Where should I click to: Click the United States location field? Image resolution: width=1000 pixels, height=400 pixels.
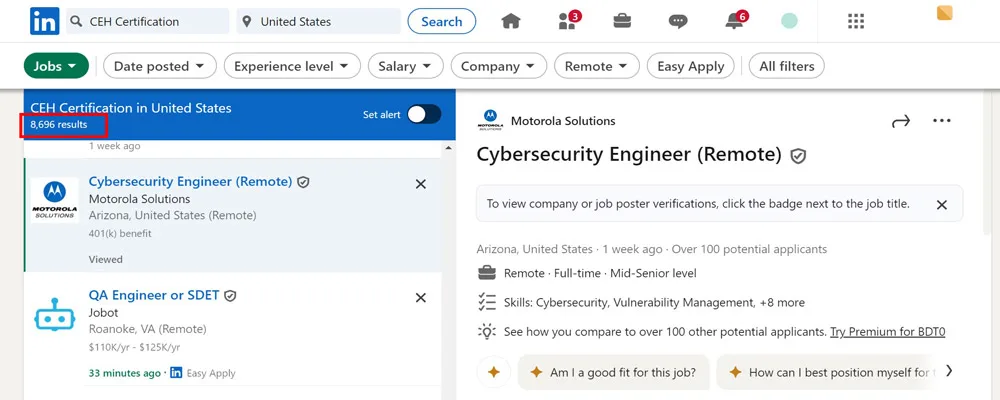319,21
